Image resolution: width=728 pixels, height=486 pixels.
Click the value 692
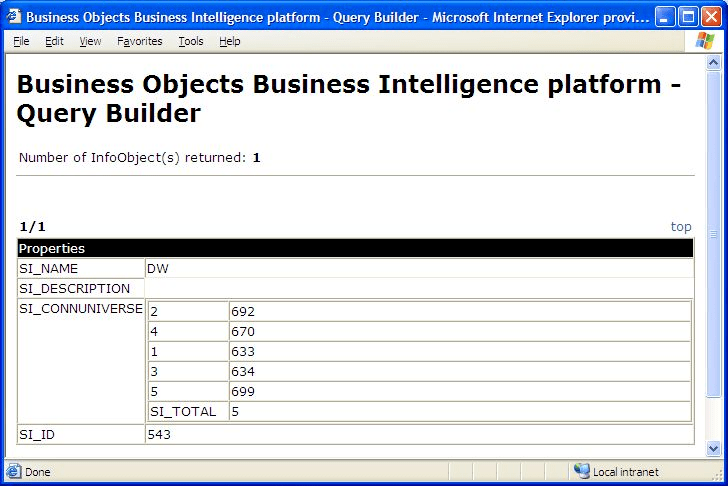[x=243, y=311]
